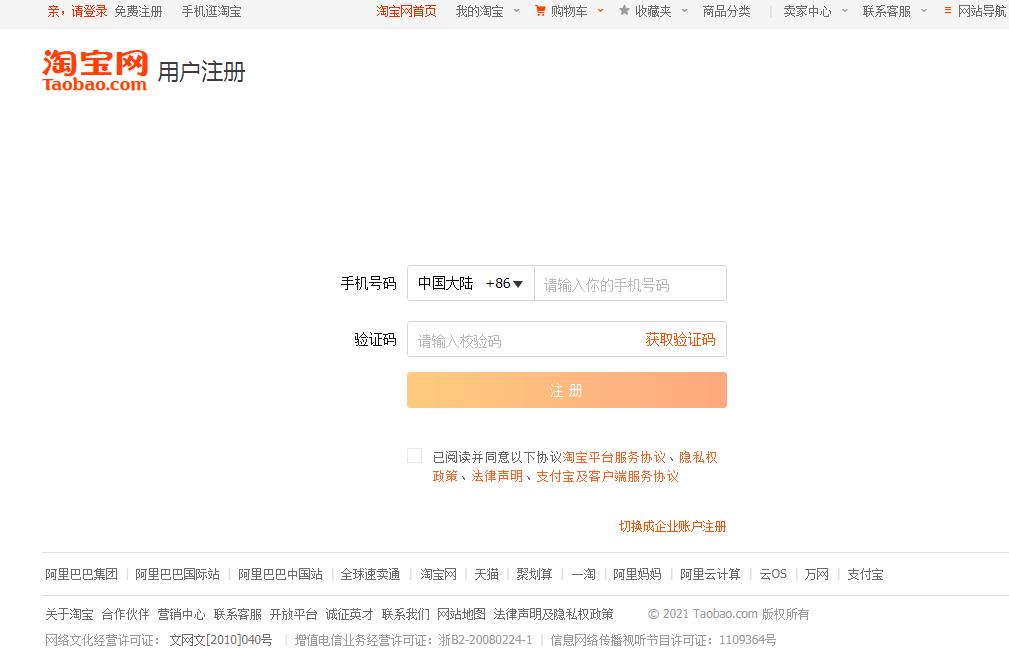1009x669 pixels.
Task: Click the phone number input field
Action: tap(630, 283)
